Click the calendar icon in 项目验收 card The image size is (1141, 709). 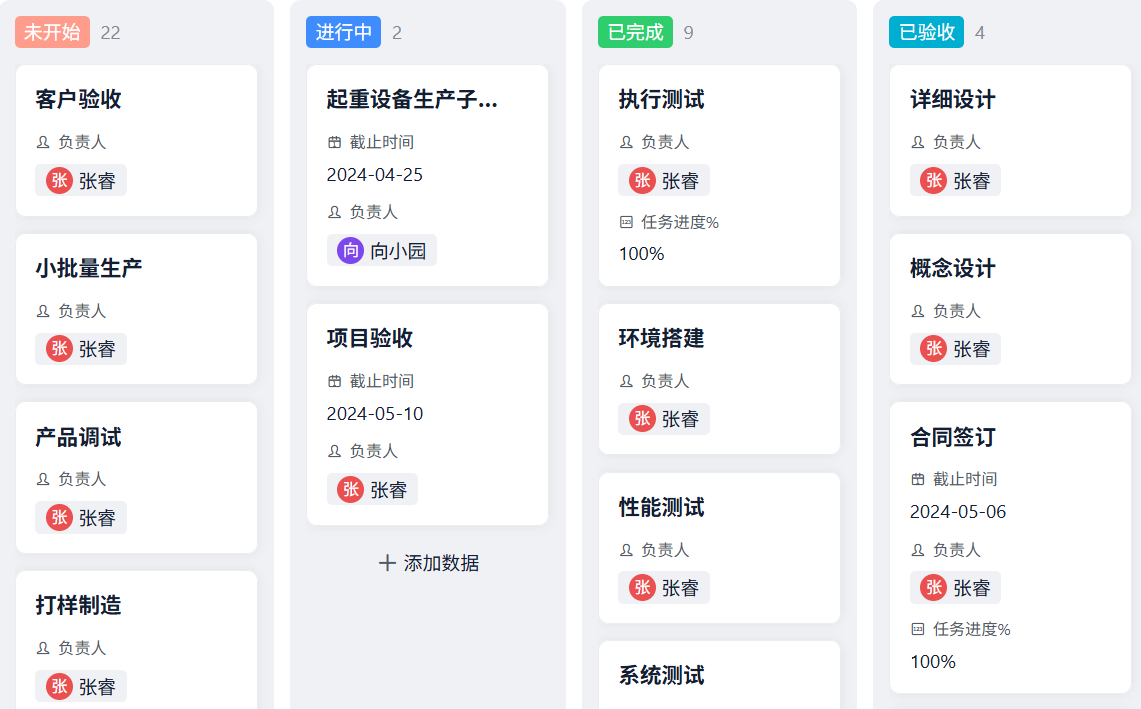(x=335, y=381)
